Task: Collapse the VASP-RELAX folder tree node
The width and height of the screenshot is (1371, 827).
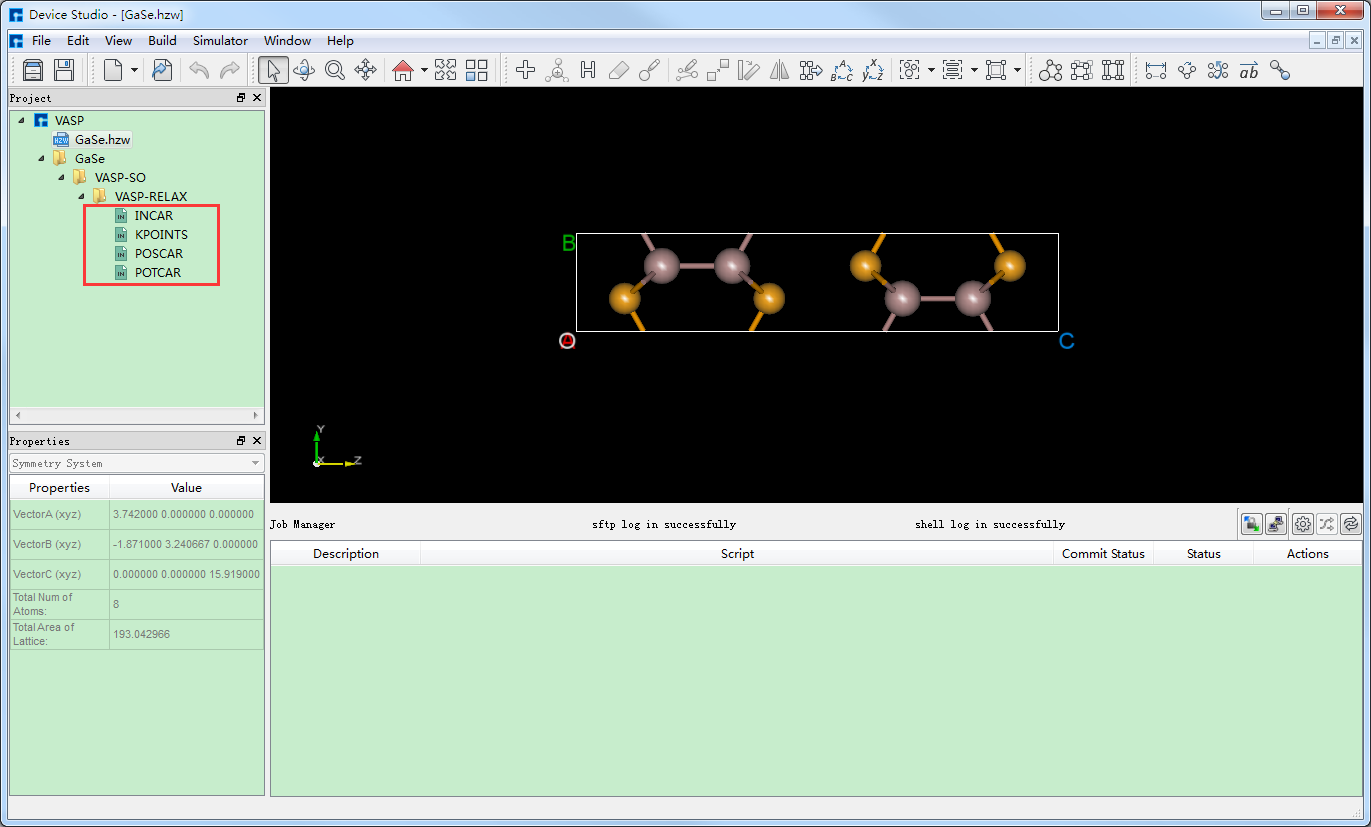Action: [82, 196]
